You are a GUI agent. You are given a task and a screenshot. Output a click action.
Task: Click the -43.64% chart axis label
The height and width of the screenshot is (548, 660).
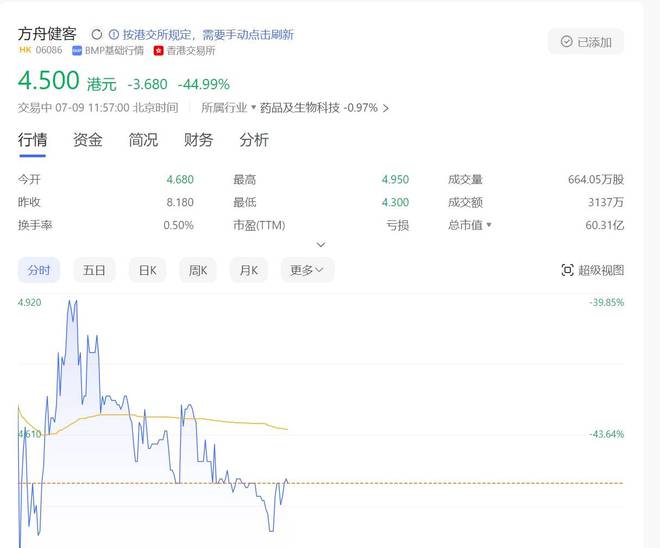[x=607, y=434]
